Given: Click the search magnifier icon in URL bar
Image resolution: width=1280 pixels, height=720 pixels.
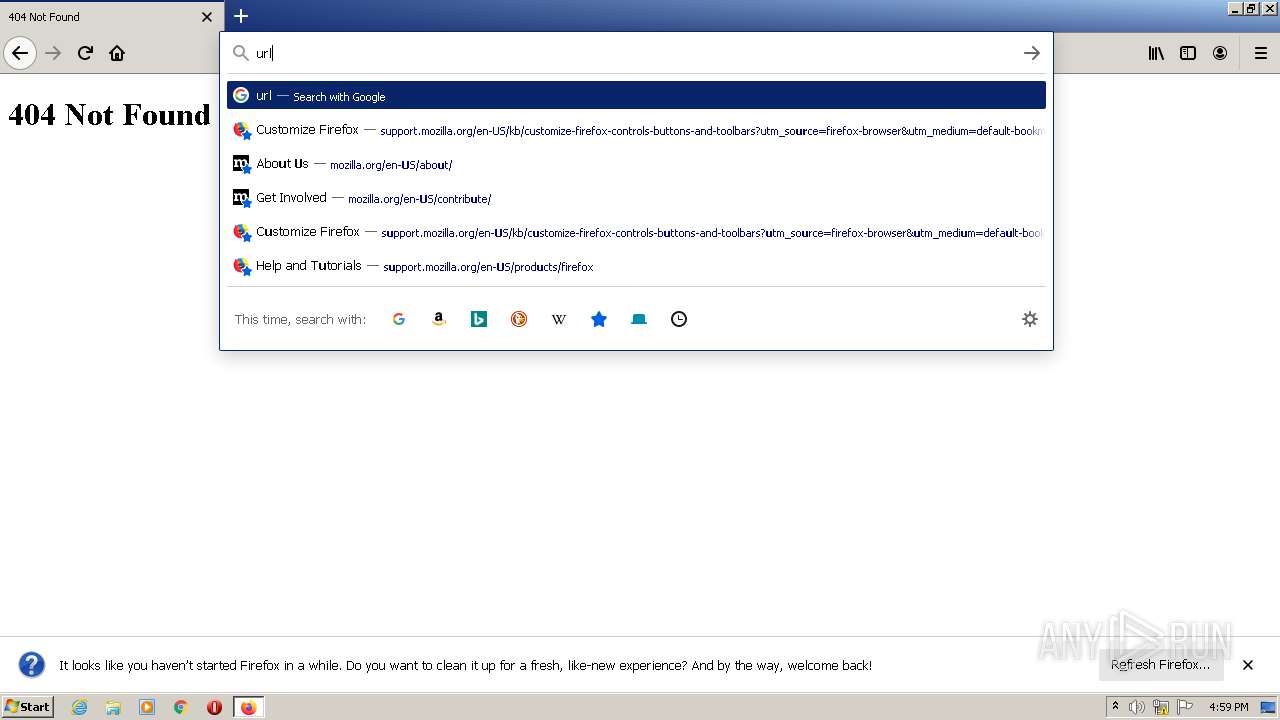Looking at the screenshot, I should pyautogui.click(x=241, y=53).
